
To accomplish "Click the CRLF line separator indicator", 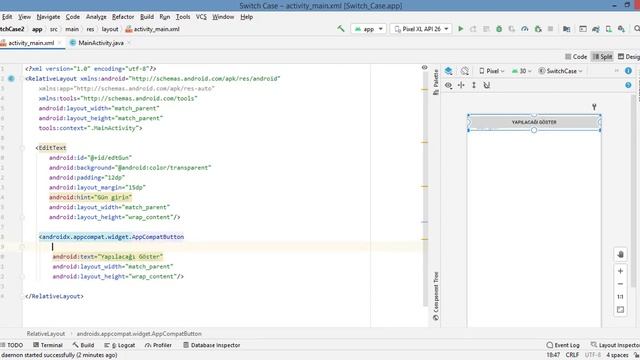I will pyautogui.click(x=572, y=355).
